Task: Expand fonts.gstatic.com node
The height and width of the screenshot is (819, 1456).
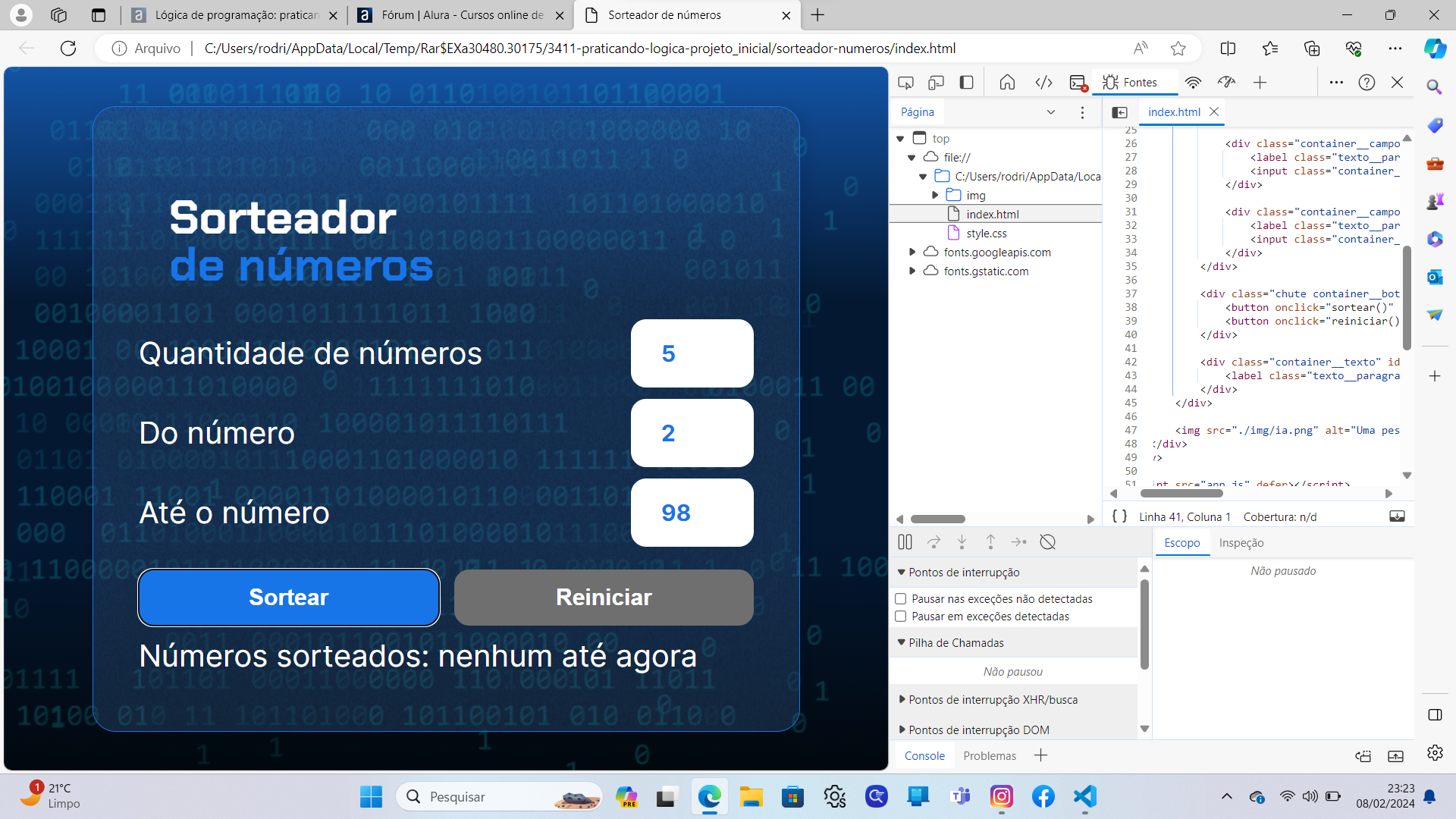Action: click(x=912, y=271)
